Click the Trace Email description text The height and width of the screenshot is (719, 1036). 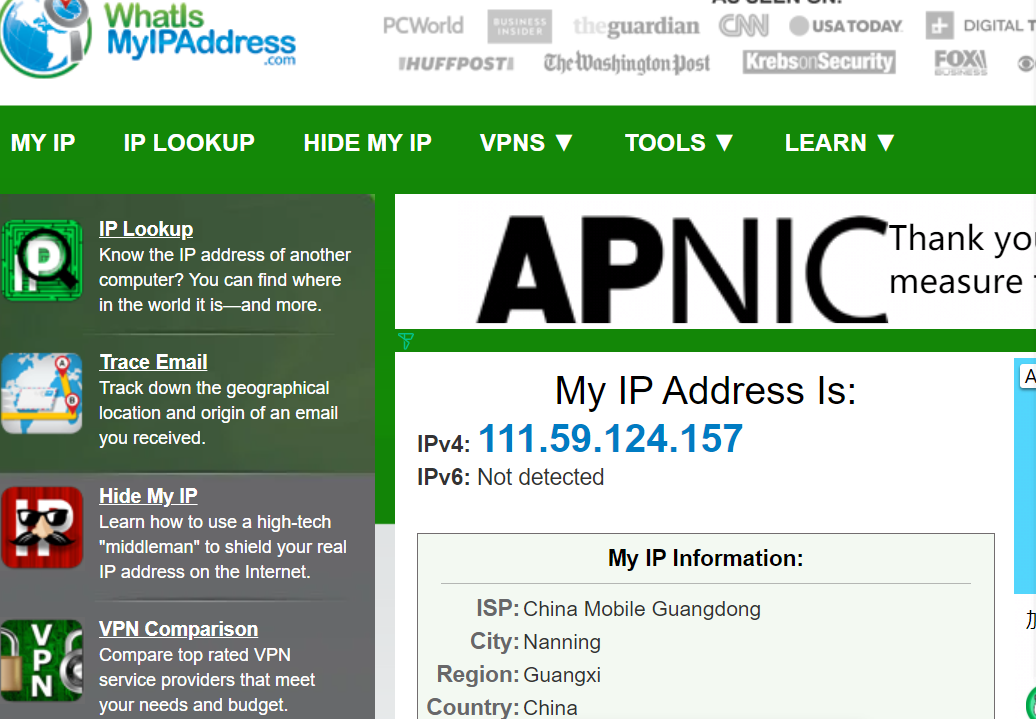pyautogui.click(x=218, y=413)
